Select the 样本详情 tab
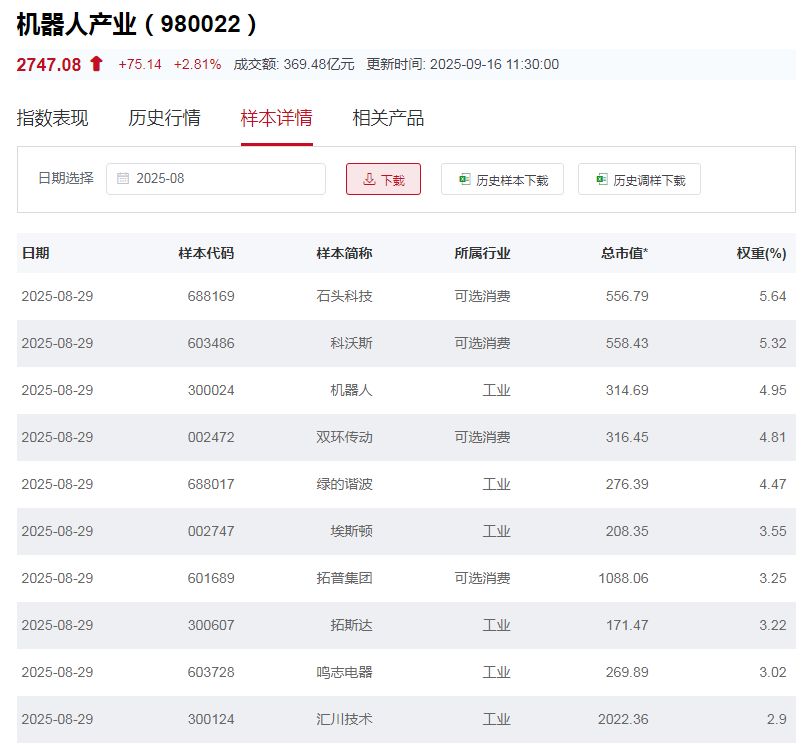Image resolution: width=802 pixels, height=748 pixels. click(276, 118)
